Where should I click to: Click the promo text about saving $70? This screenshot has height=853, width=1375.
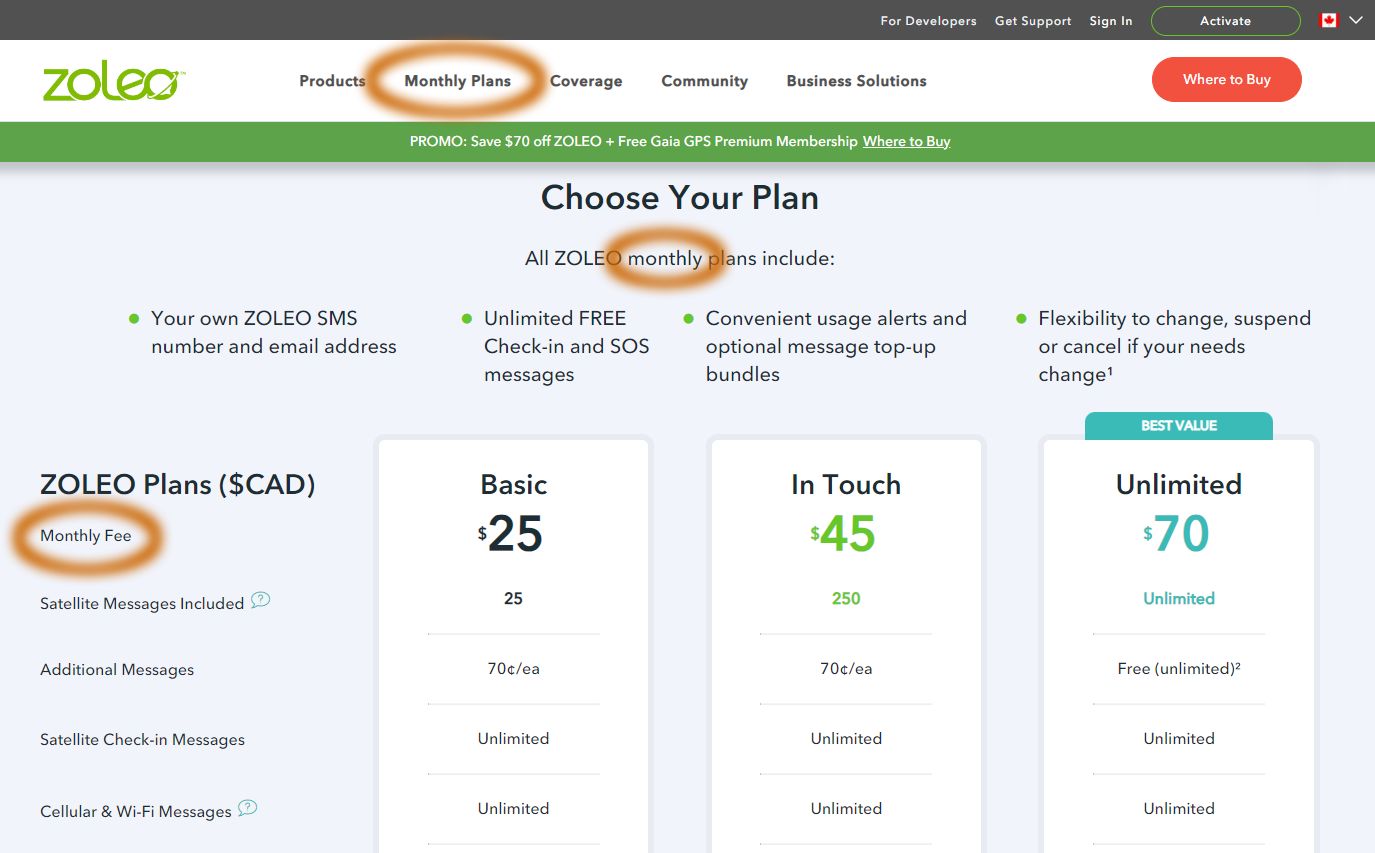(x=633, y=142)
